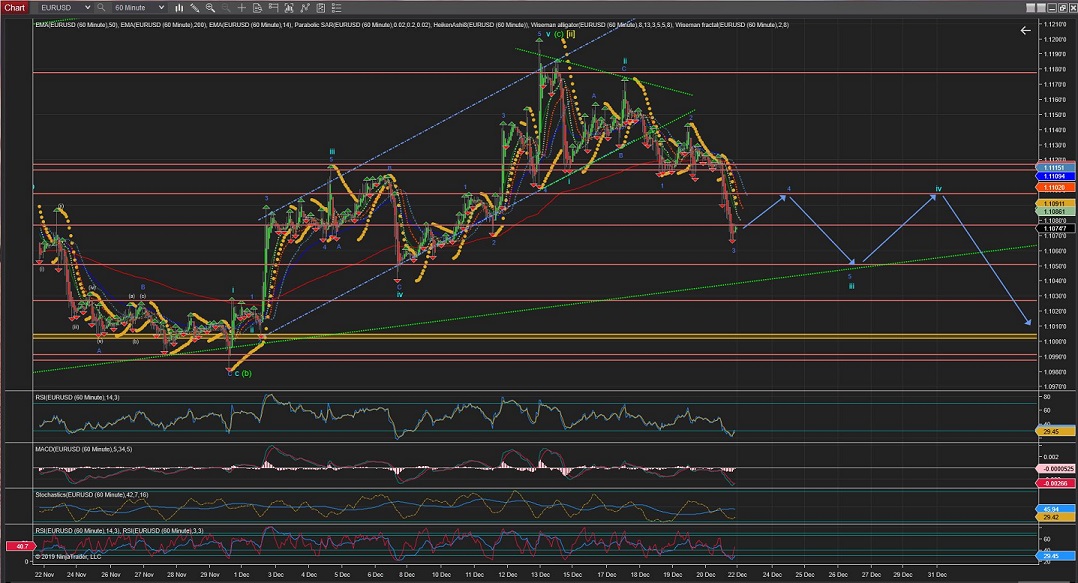Click the 1.12100 price axis label
1078x583 pixels.
pyautogui.click(x=1055, y=24)
